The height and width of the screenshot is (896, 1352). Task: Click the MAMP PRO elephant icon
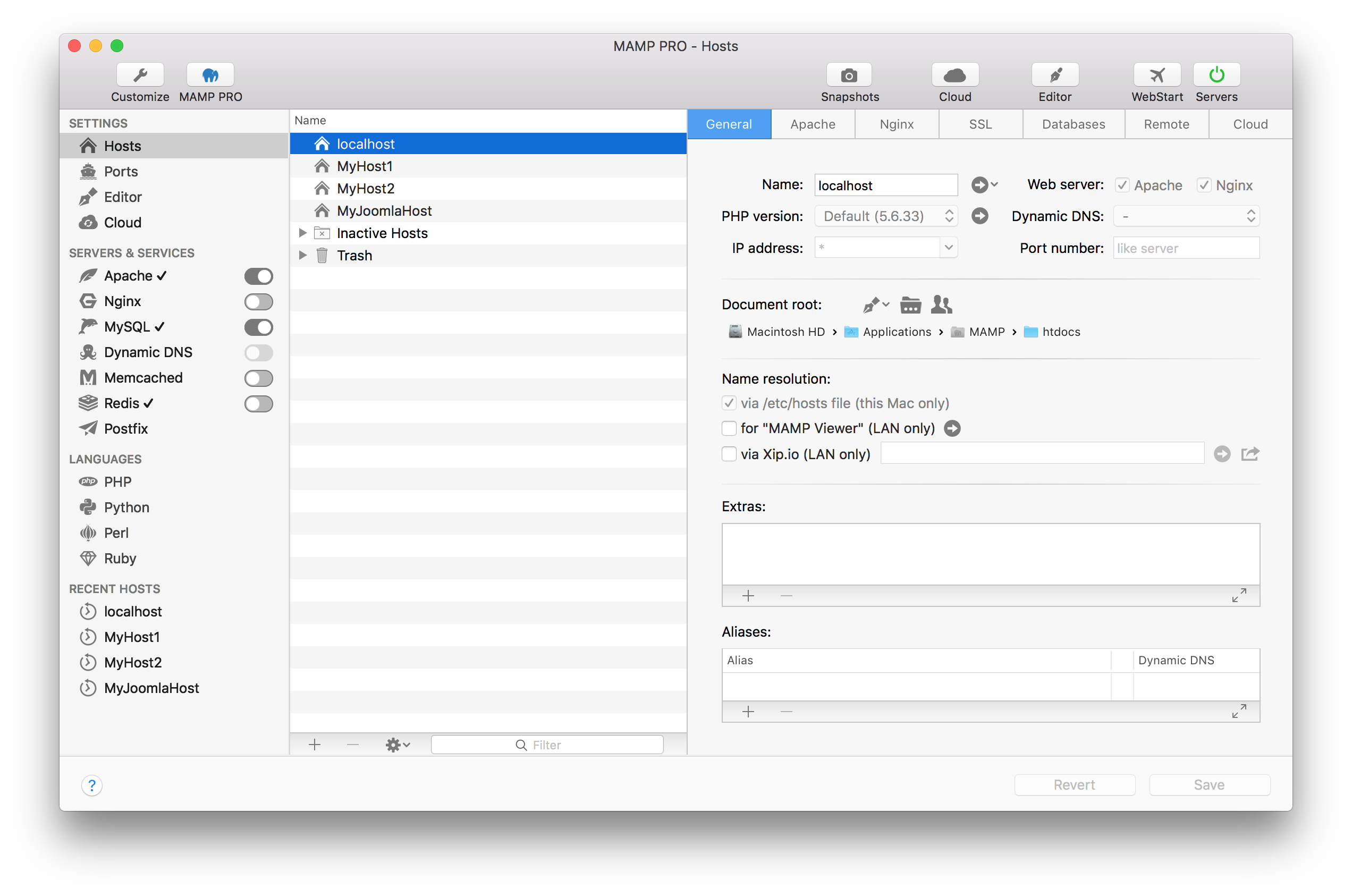(x=210, y=75)
